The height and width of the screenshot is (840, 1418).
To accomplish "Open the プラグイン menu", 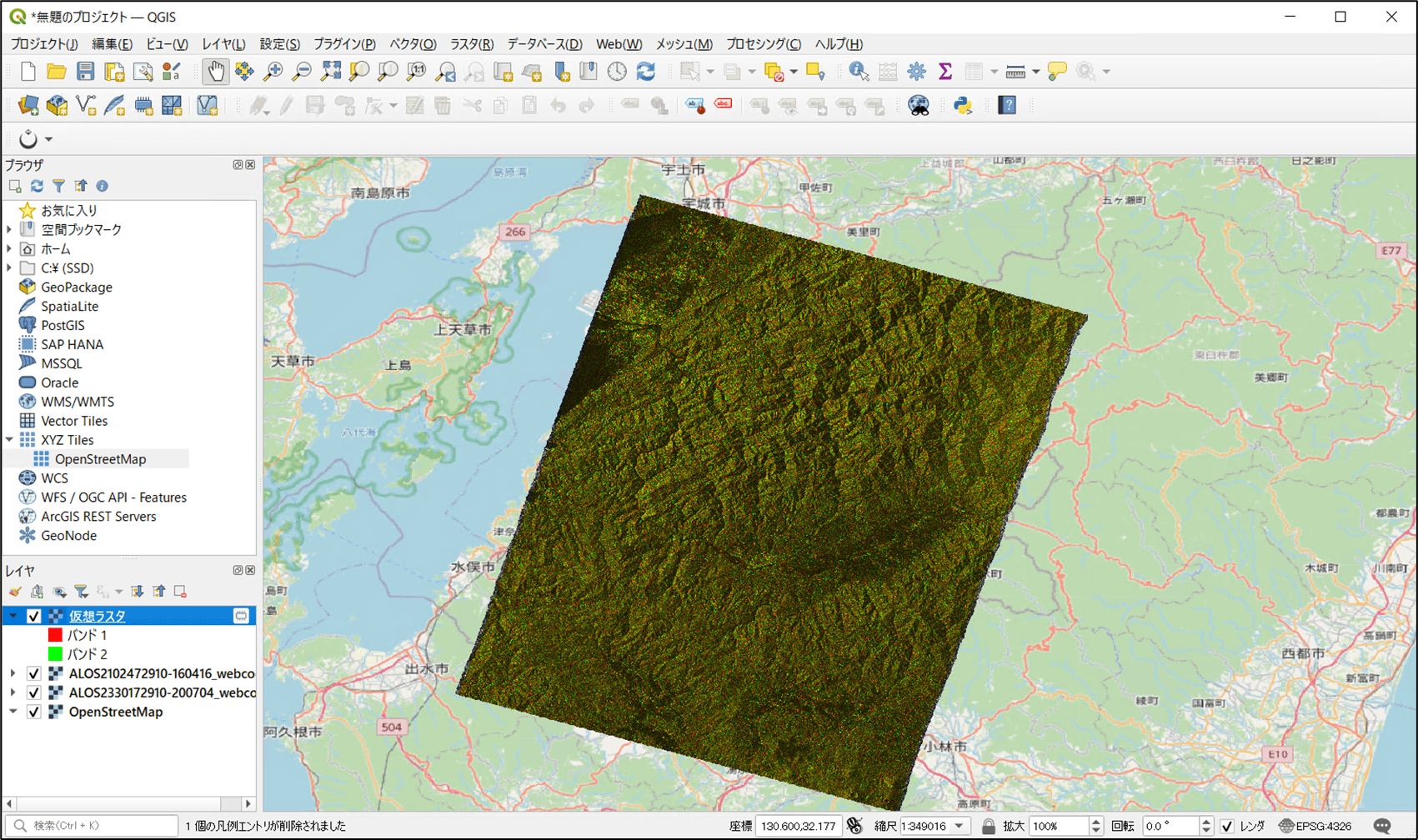I will [x=344, y=44].
